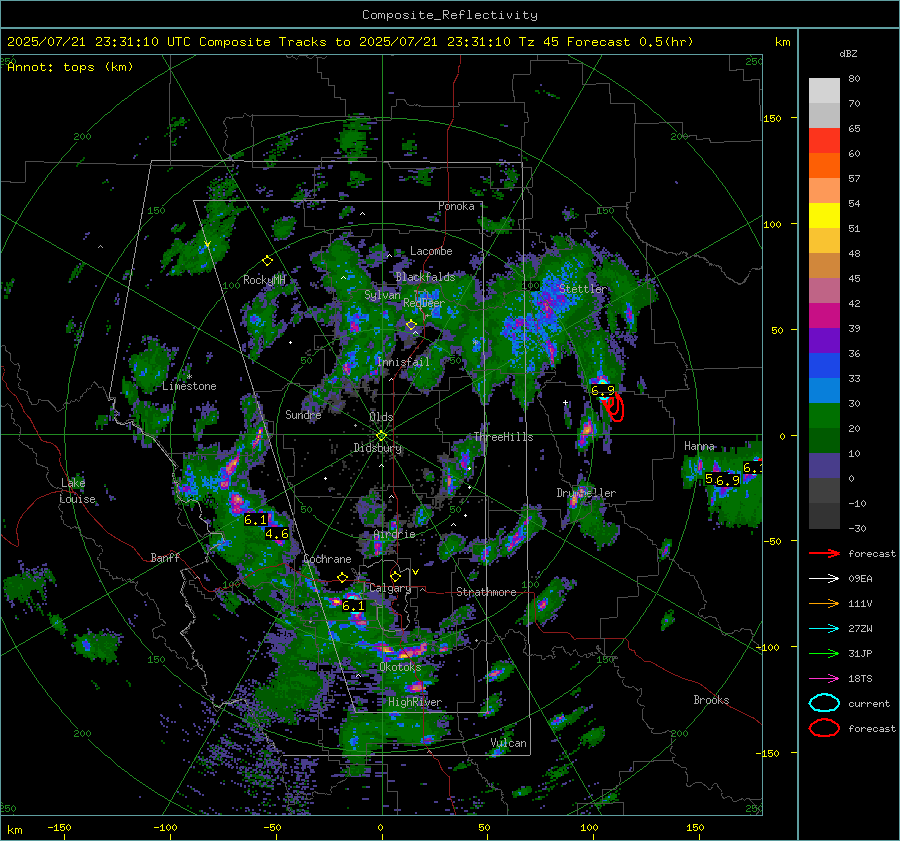The image size is (900, 841).
Task: Click the blue swatch between 36 and 33 dBZ
Action: pos(824,366)
